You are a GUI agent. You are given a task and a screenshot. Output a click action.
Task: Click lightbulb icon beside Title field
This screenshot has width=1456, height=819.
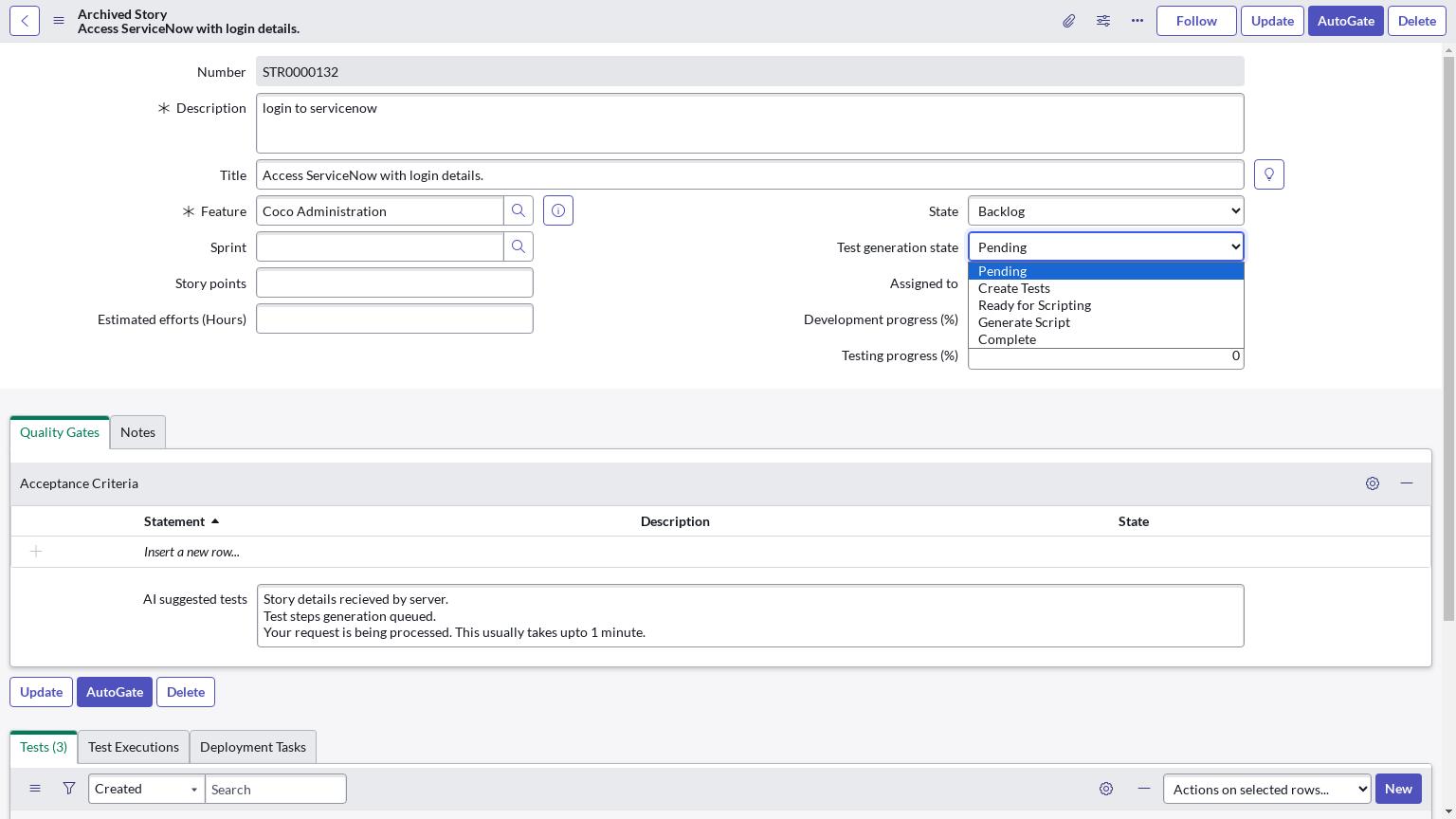pyautogui.click(x=1269, y=174)
